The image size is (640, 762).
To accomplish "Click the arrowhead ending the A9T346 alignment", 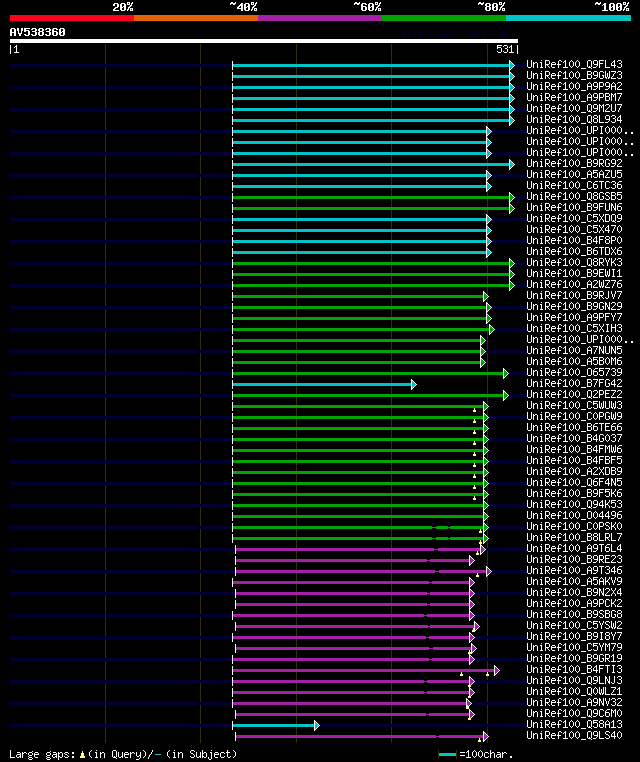I will 489,572.
